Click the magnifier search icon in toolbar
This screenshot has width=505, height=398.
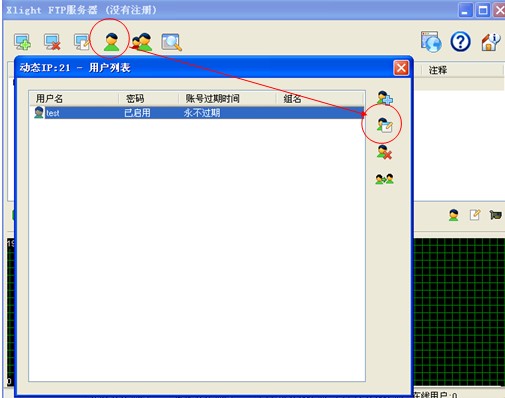[x=172, y=42]
